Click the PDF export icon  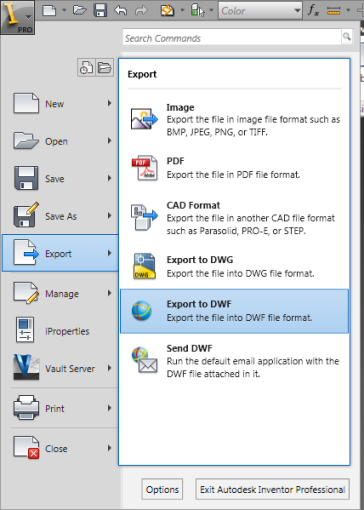pyautogui.click(x=145, y=168)
